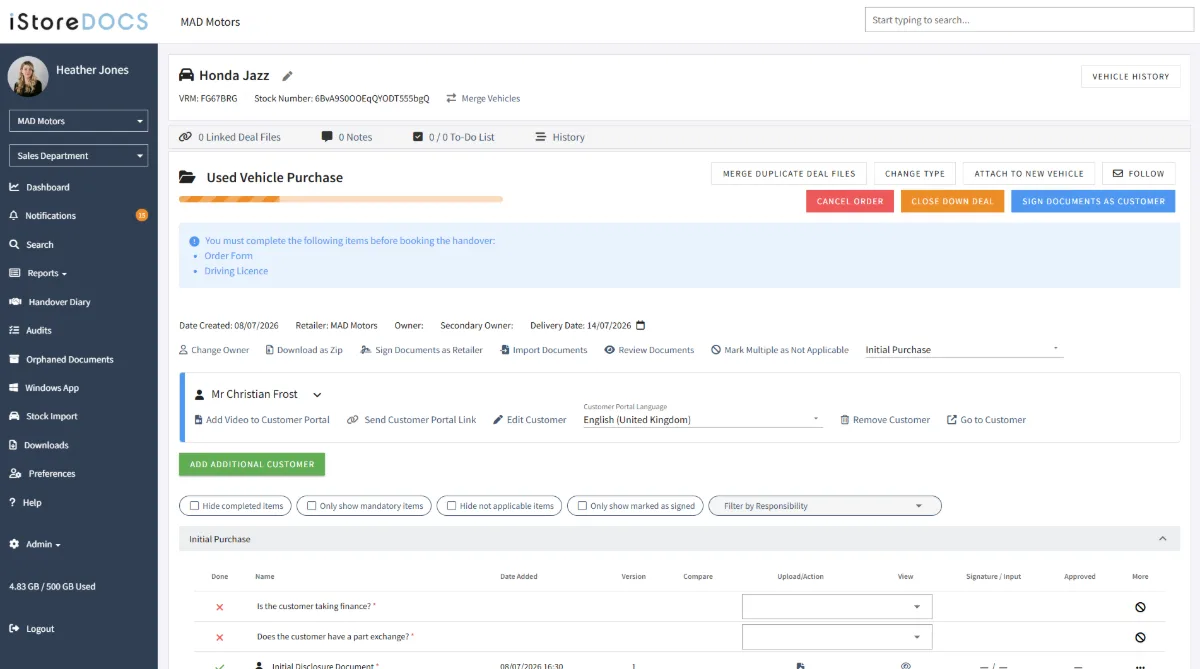
Task: Click Mark Multiple as Not Applicable
Action: [x=780, y=350]
